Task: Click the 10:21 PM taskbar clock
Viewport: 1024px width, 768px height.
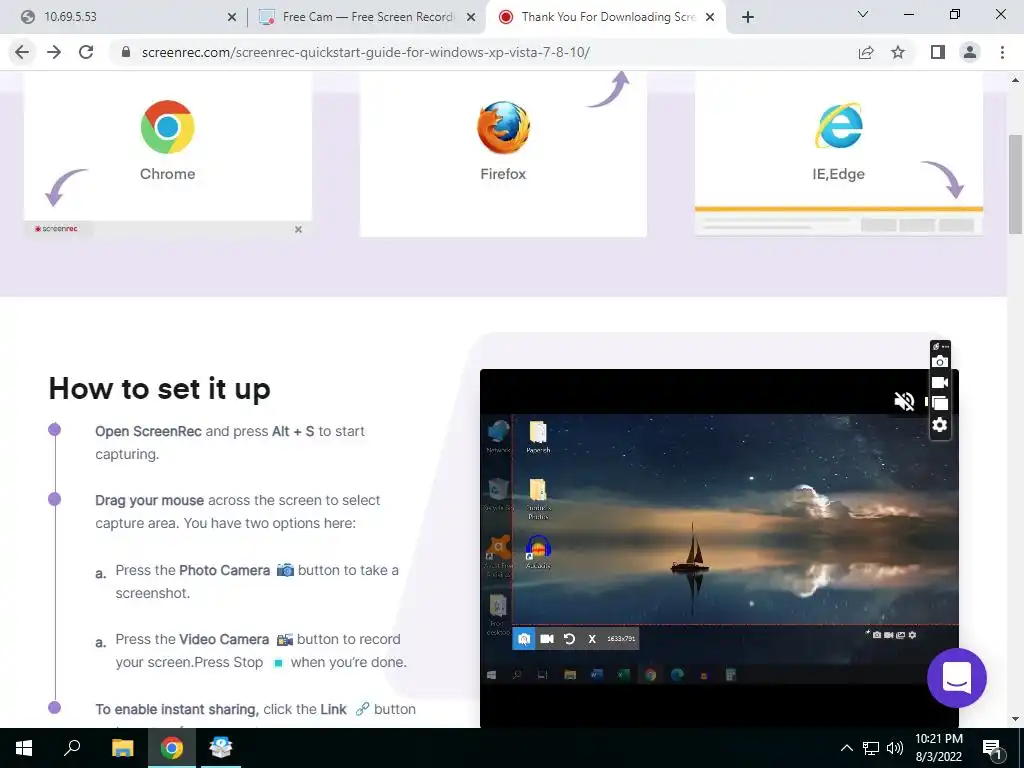Action: pos(939,748)
